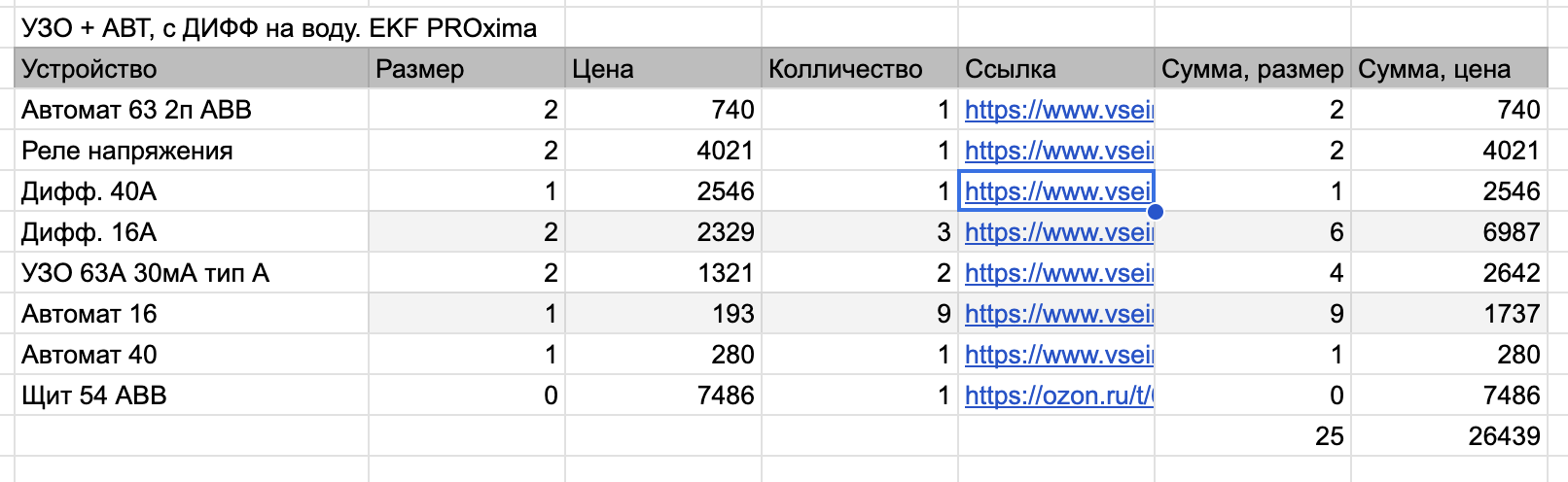Select the Размер column header cell

coord(467,69)
